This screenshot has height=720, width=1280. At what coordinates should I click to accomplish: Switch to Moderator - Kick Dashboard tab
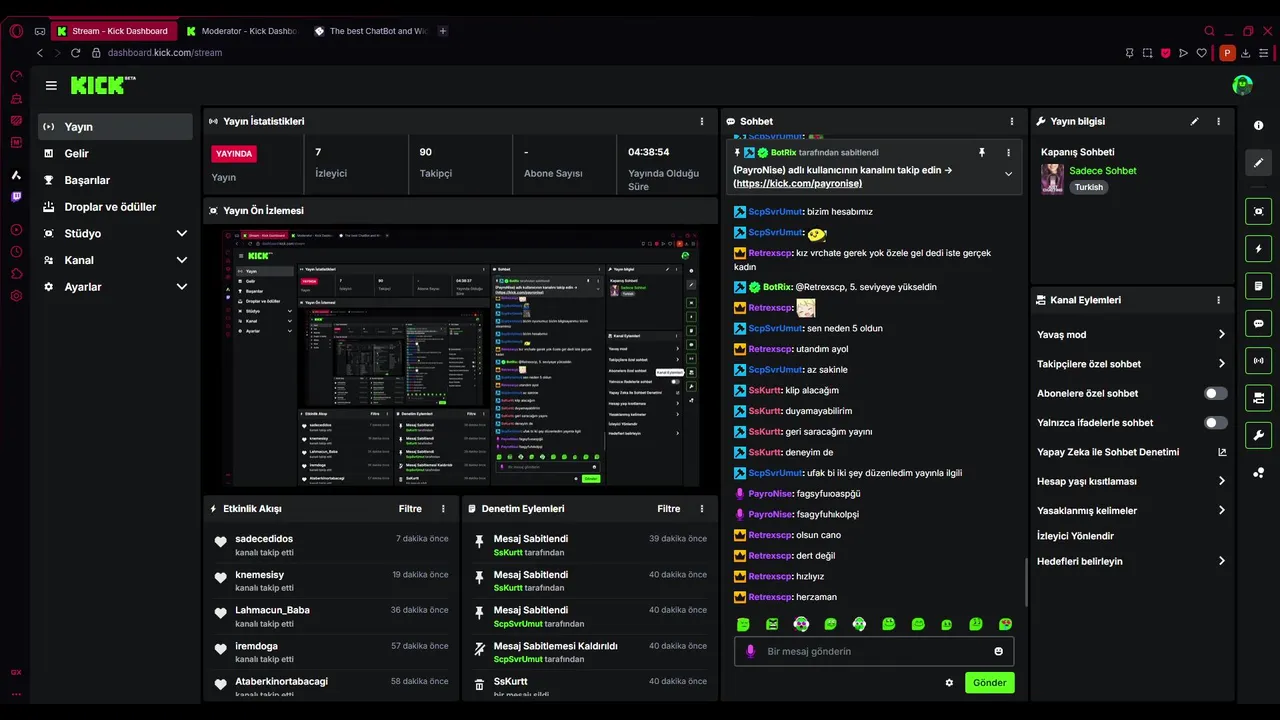(241, 31)
